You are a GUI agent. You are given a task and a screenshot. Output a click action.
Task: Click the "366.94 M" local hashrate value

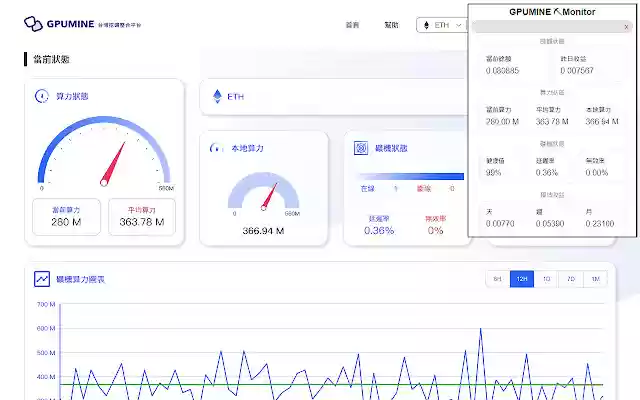[x=263, y=231]
